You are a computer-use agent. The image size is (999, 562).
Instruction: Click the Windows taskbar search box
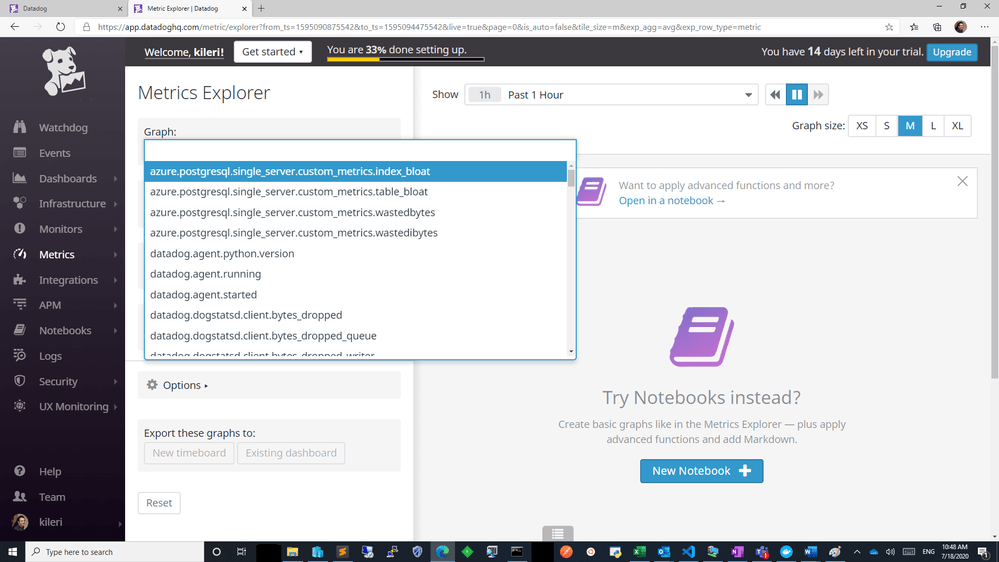[x=115, y=552]
